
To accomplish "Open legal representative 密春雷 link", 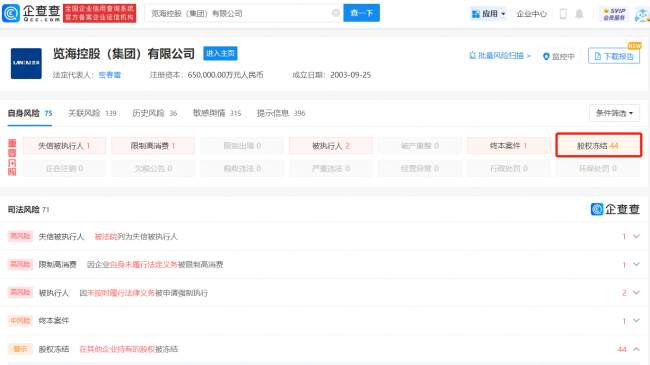I will point(110,75).
